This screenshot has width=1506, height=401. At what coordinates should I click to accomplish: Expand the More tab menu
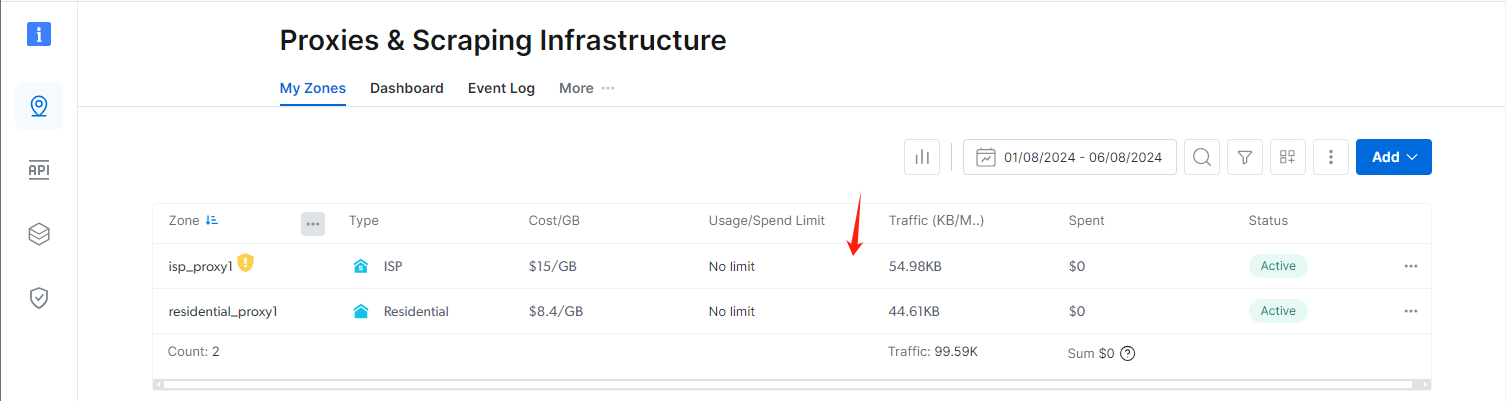click(x=586, y=88)
